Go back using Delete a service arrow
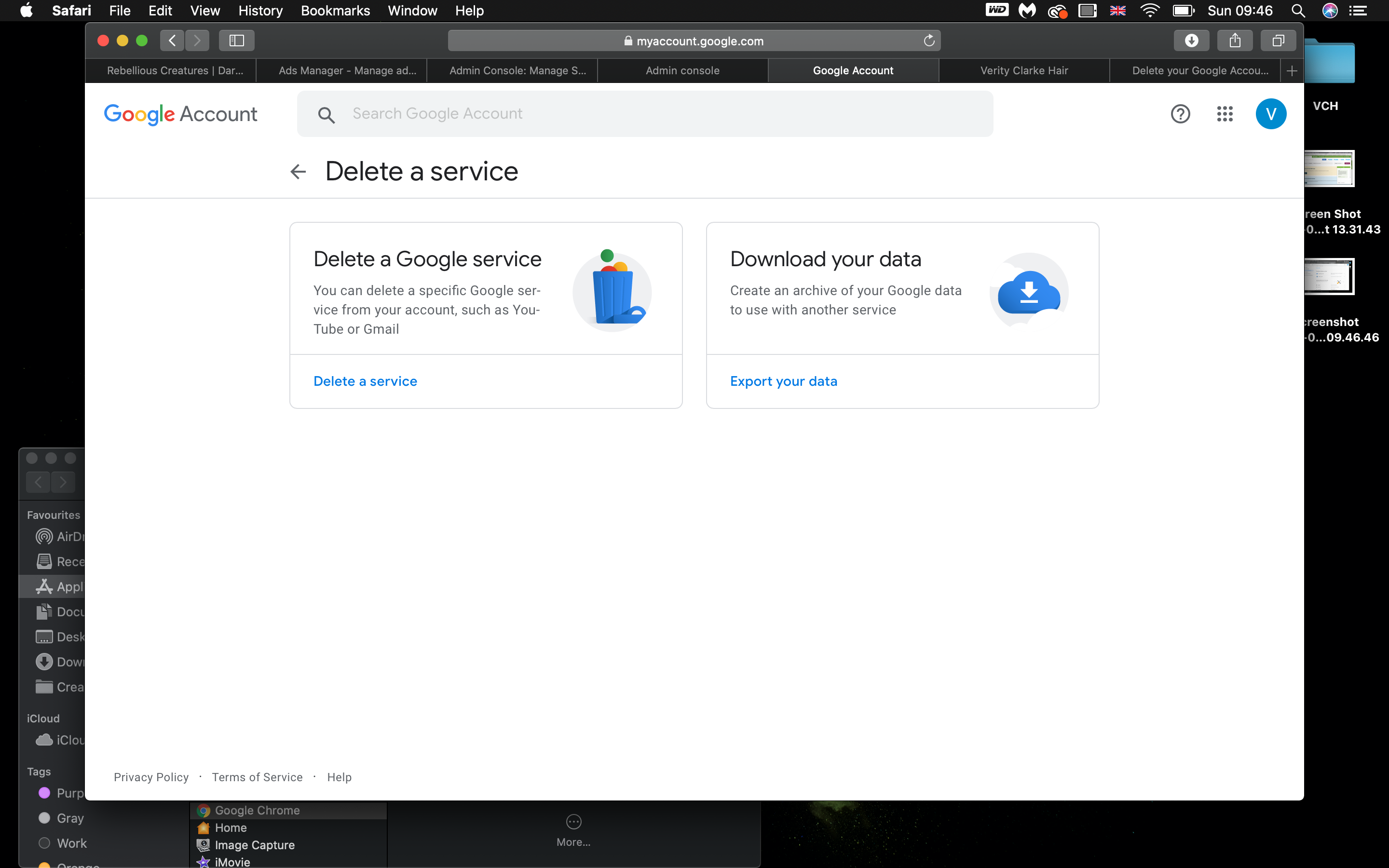Image resolution: width=1389 pixels, height=868 pixels. pyautogui.click(x=299, y=172)
